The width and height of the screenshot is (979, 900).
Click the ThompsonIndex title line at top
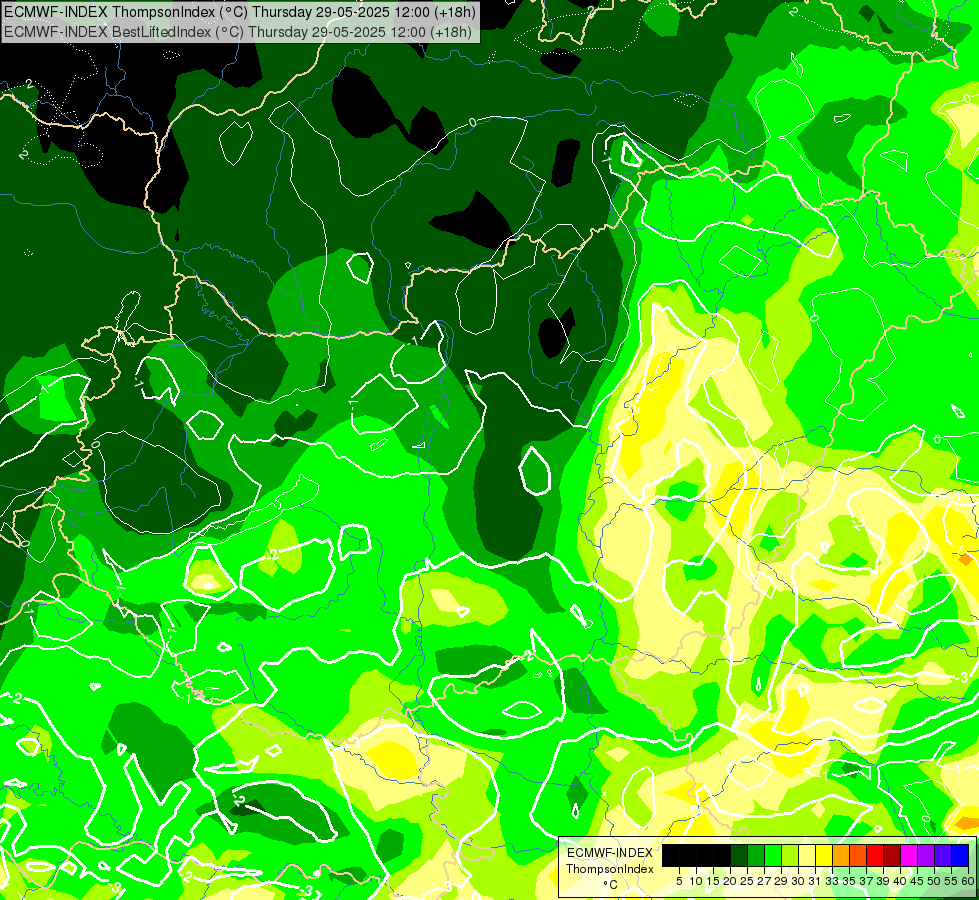click(x=240, y=11)
